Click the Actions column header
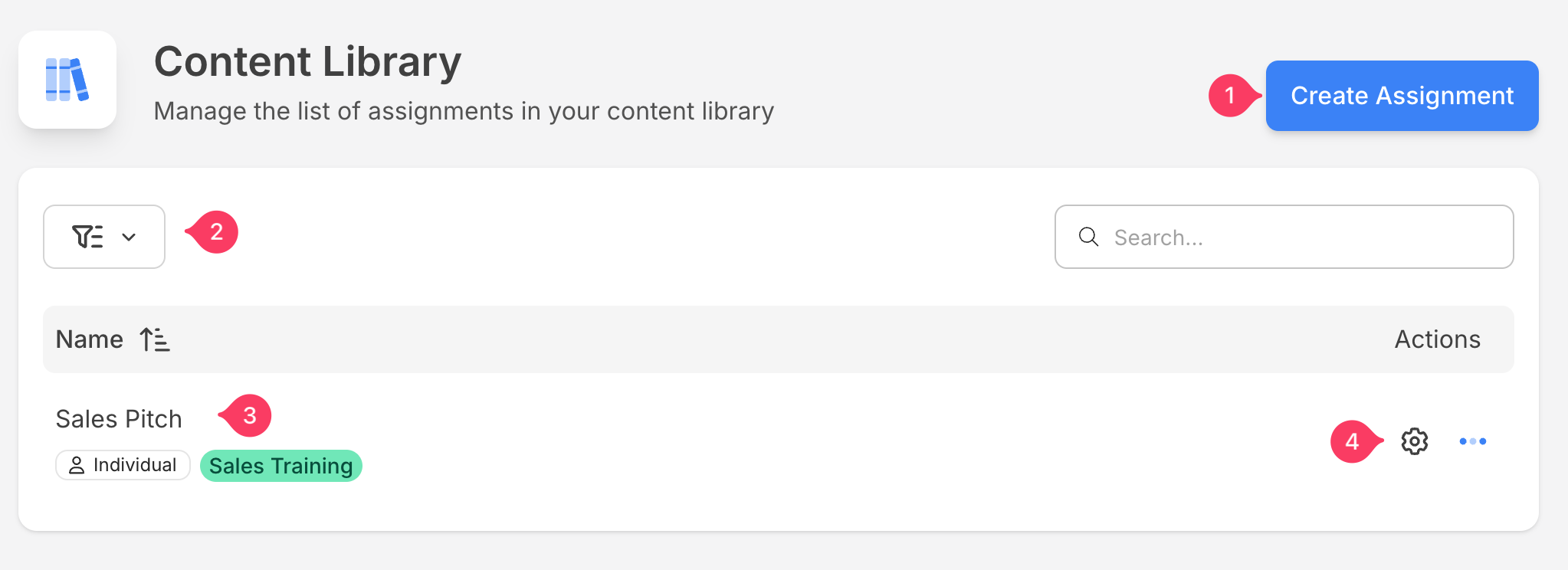The height and width of the screenshot is (570, 1568). click(x=1437, y=339)
